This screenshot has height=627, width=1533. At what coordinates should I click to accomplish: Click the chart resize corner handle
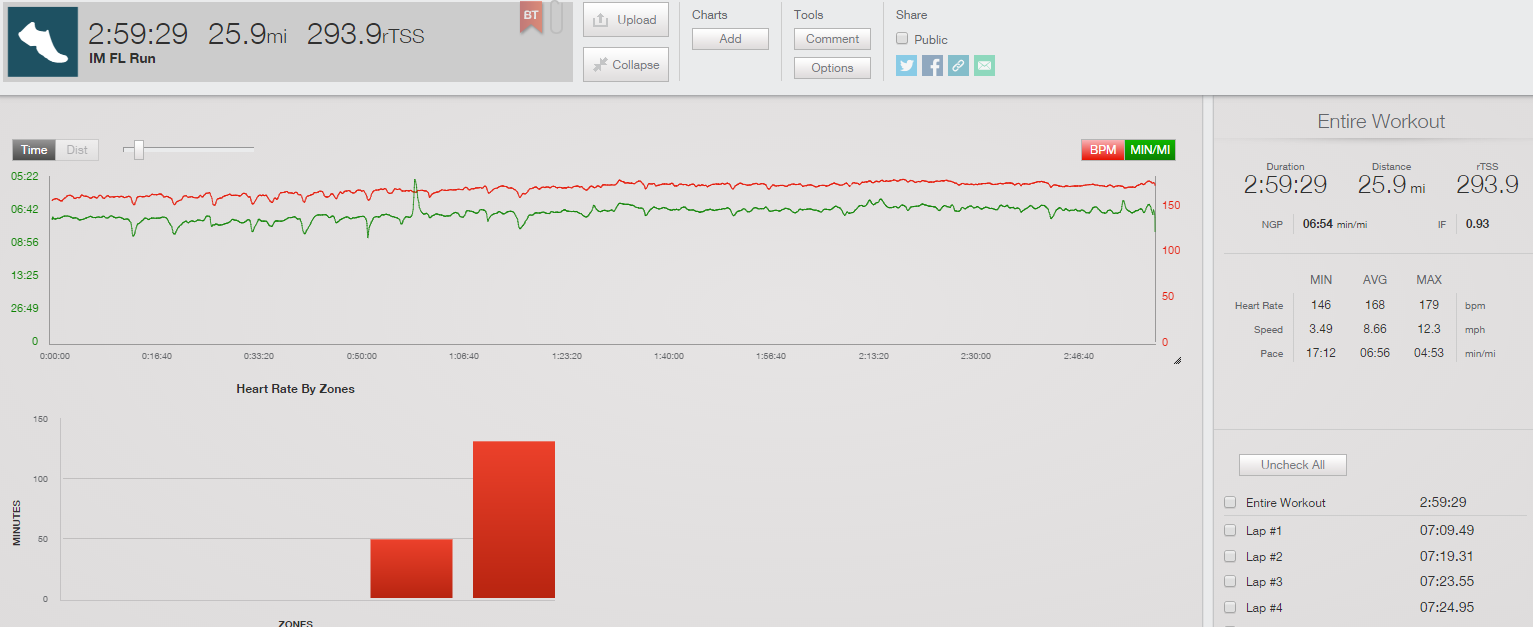[1177, 360]
